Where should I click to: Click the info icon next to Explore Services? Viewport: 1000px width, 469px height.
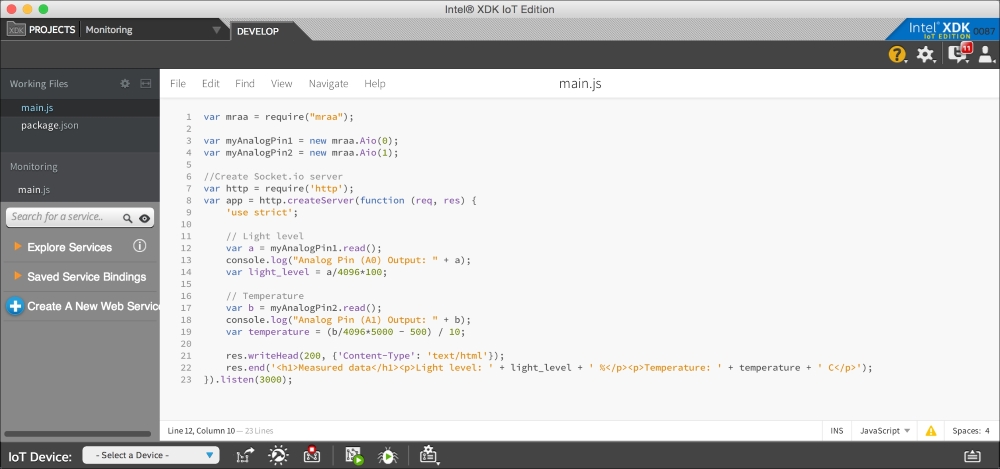[x=140, y=246]
